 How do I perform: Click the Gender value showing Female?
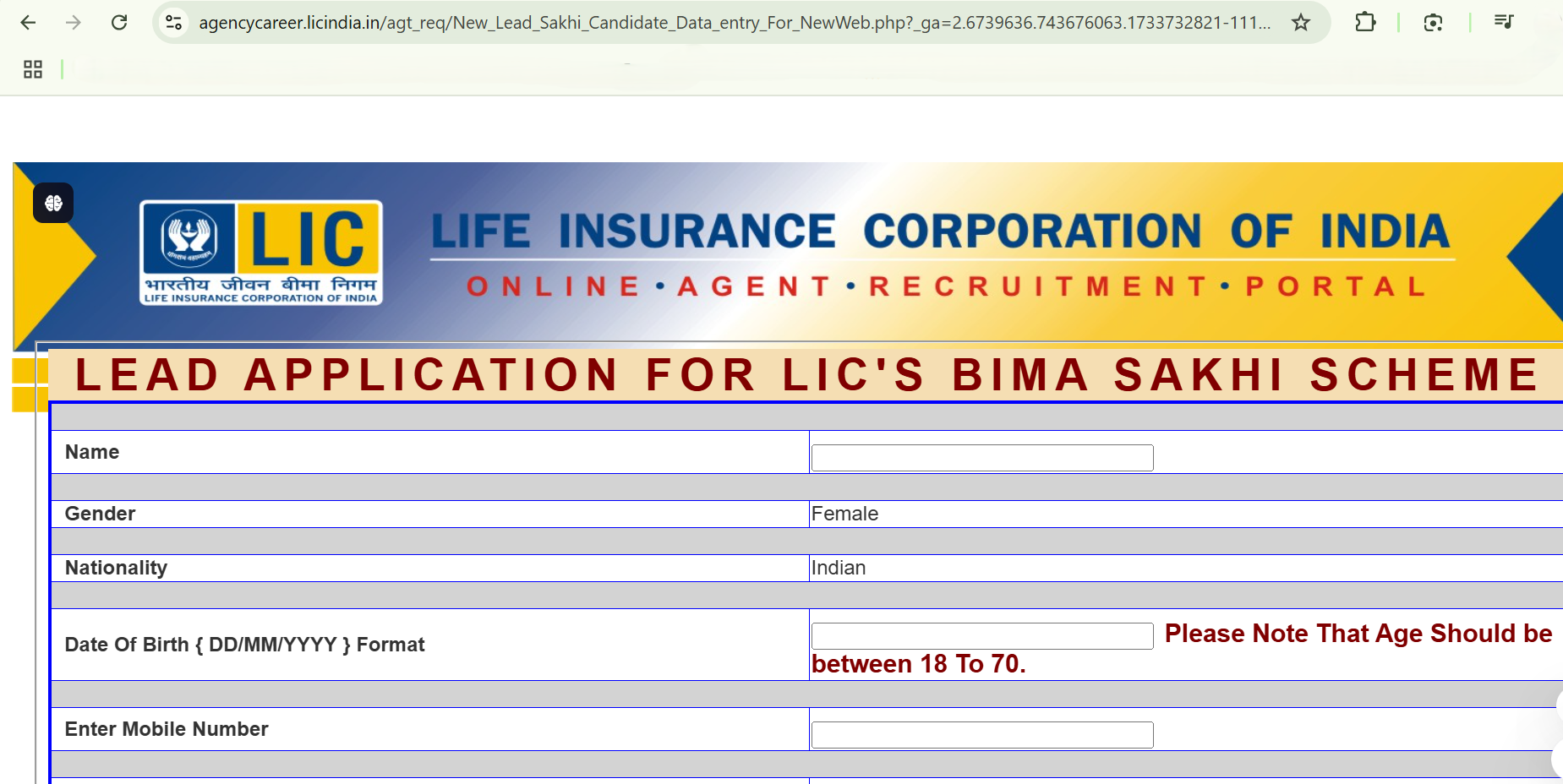844,513
